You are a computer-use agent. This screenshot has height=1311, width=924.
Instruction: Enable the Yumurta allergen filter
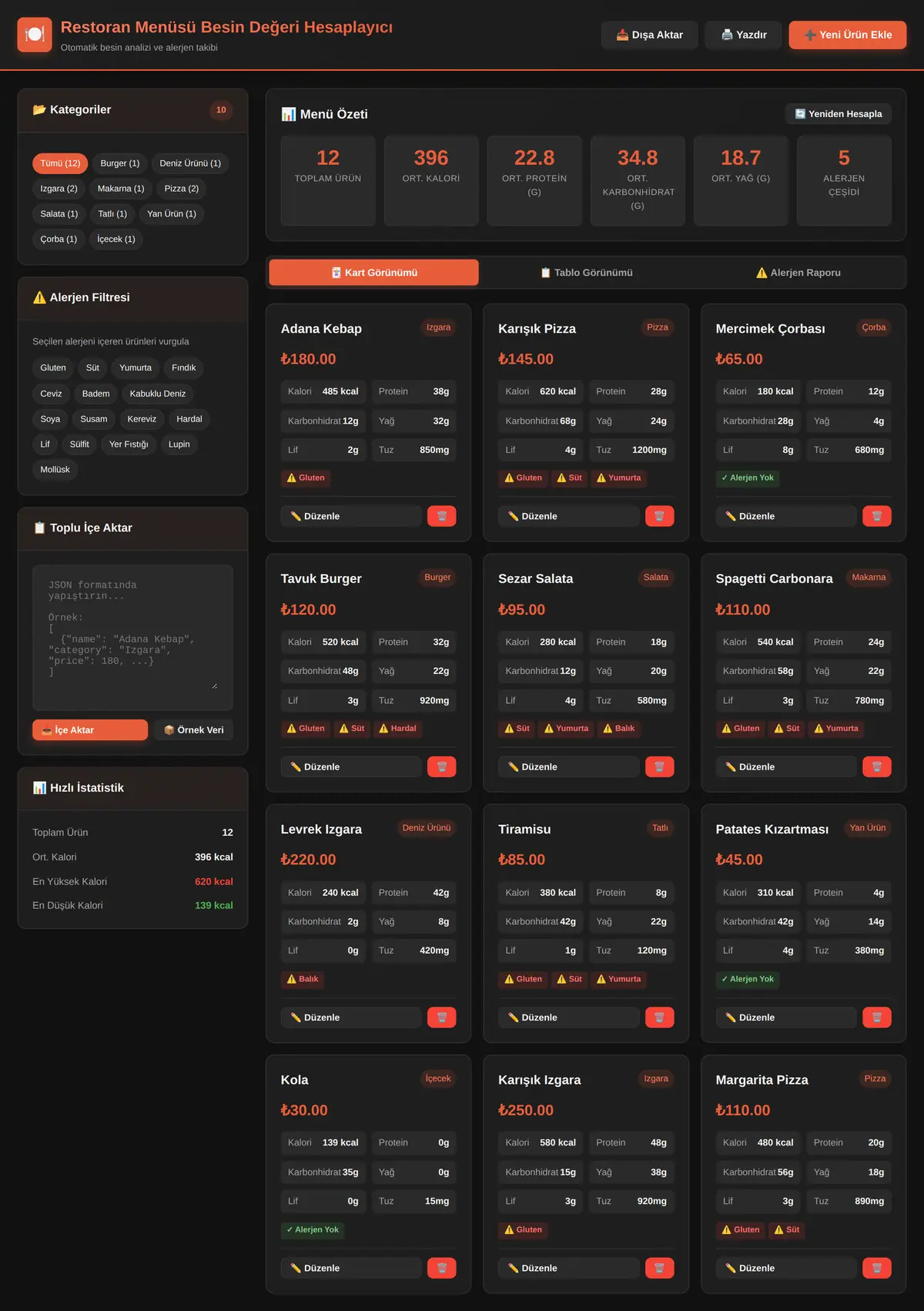[x=136, y=368]
